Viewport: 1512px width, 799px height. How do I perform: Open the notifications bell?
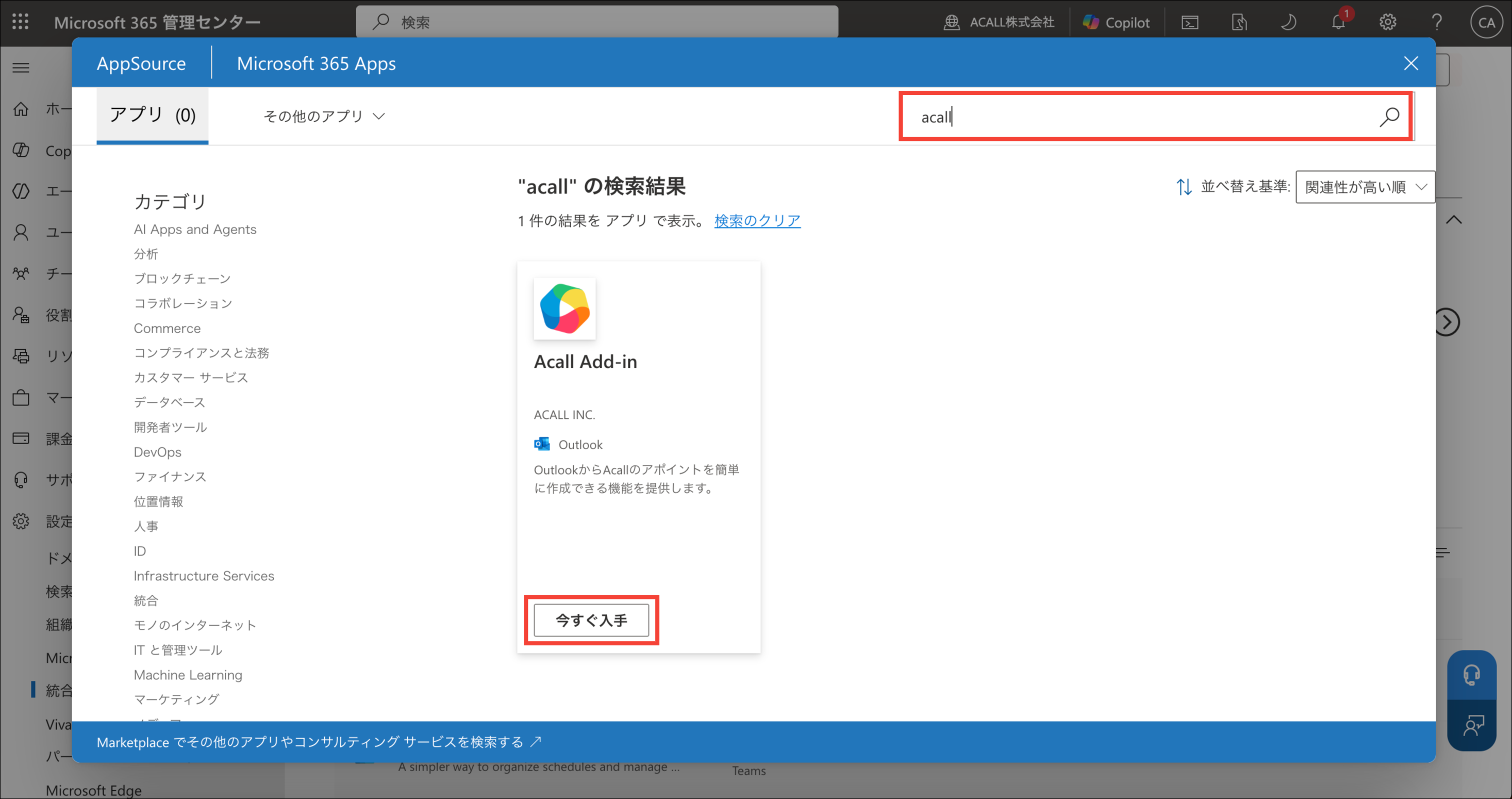(x=1338, y=22)
